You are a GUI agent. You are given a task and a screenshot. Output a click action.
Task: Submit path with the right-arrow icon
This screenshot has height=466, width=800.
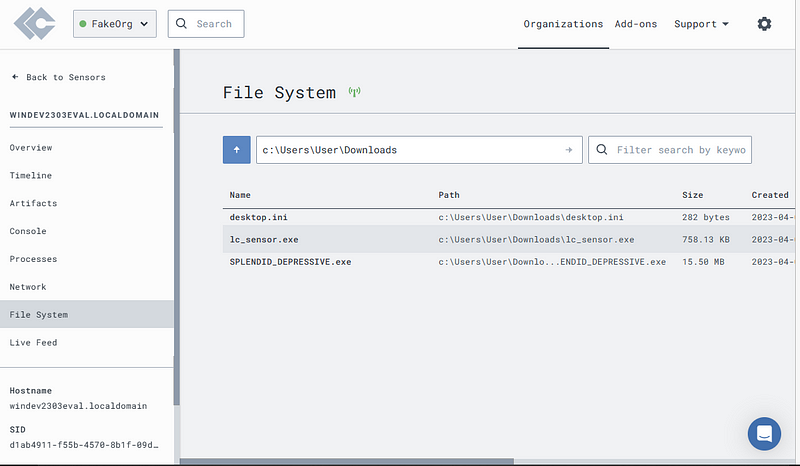click(x=569, y=150)
